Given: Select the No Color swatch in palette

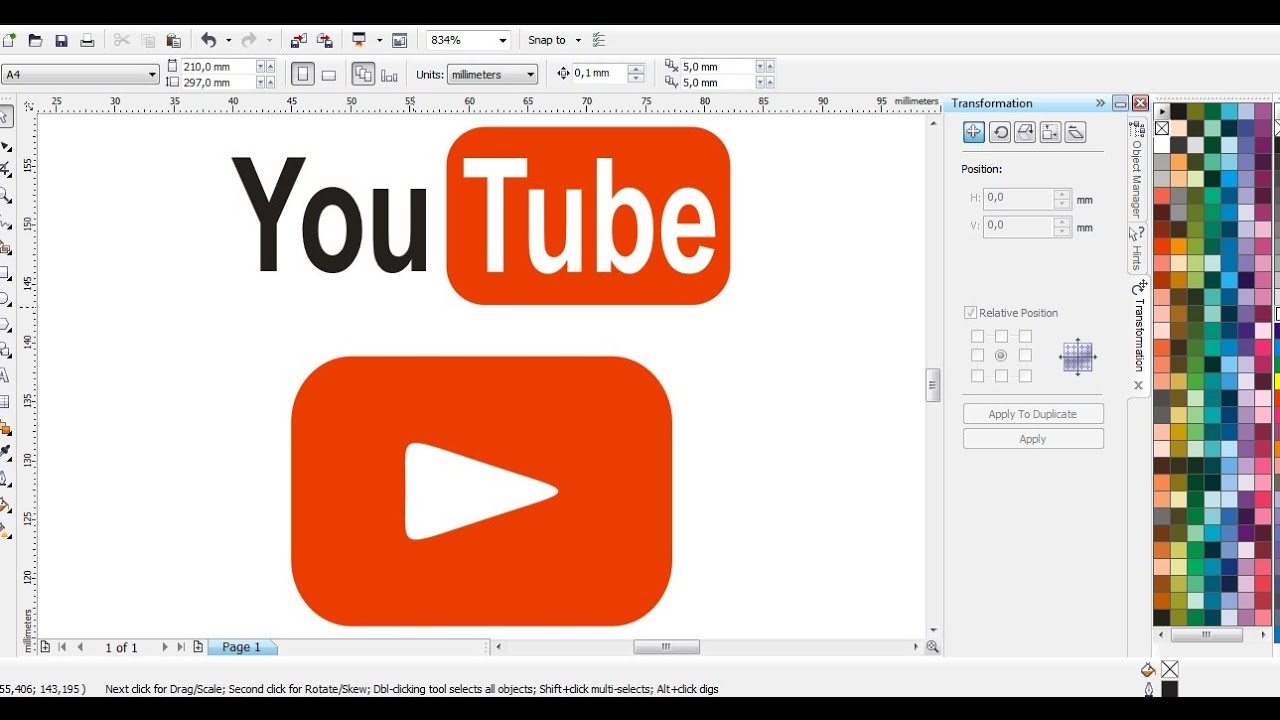Looking at the screenshot, I should click(1162, 128).
